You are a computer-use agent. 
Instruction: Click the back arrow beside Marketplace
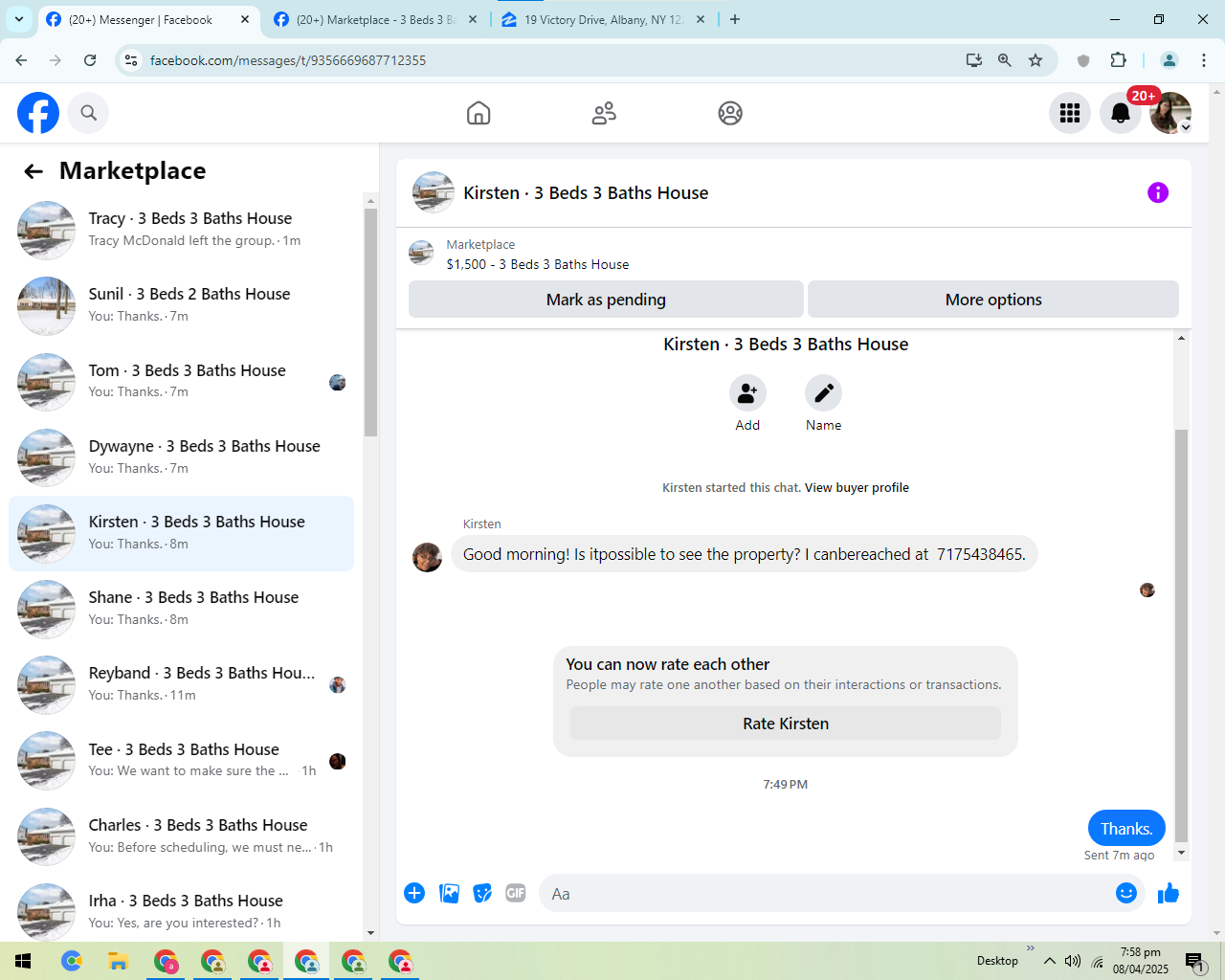tap(33, 171)
